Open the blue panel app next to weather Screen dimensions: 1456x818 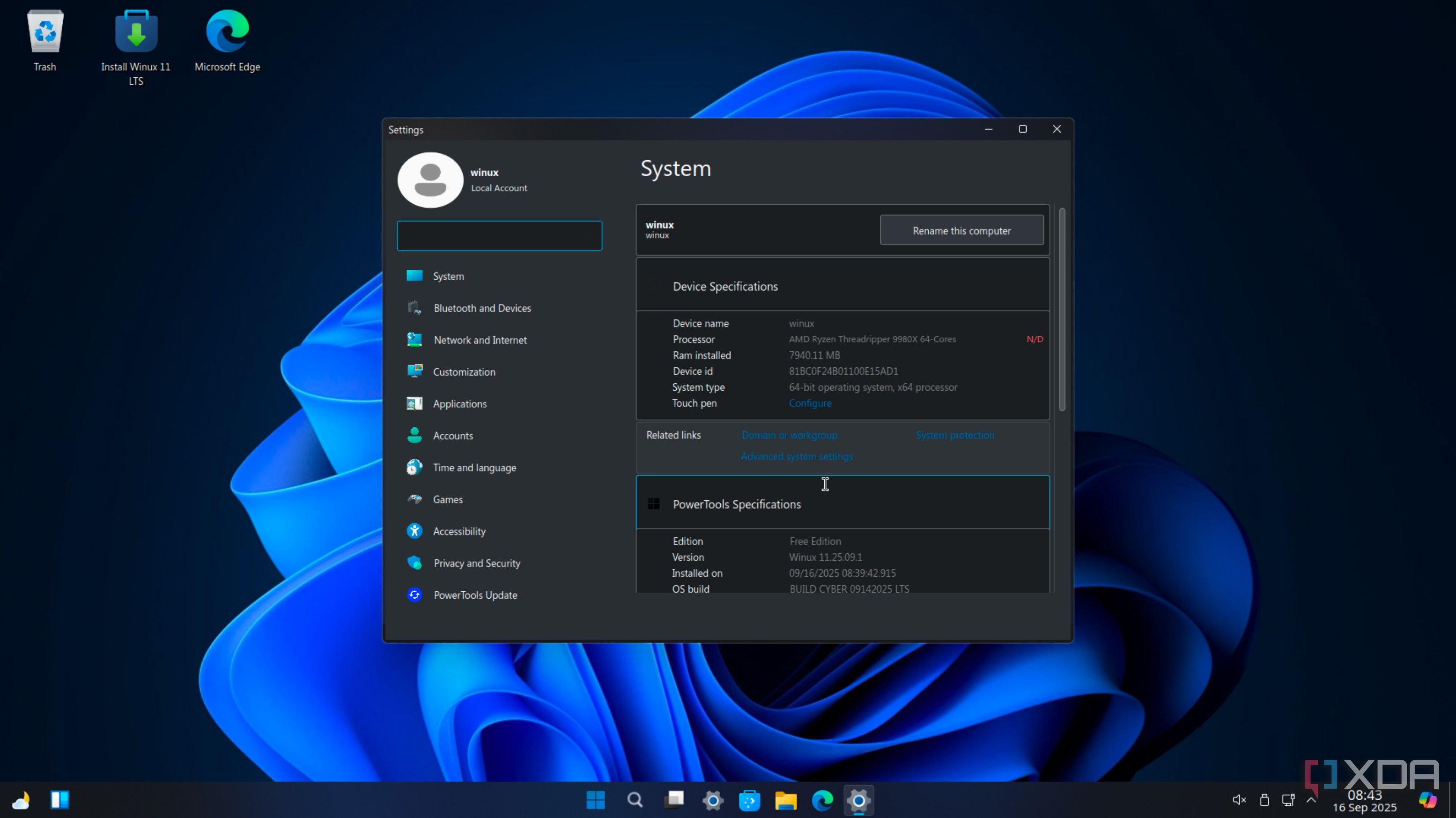(59, 800)
